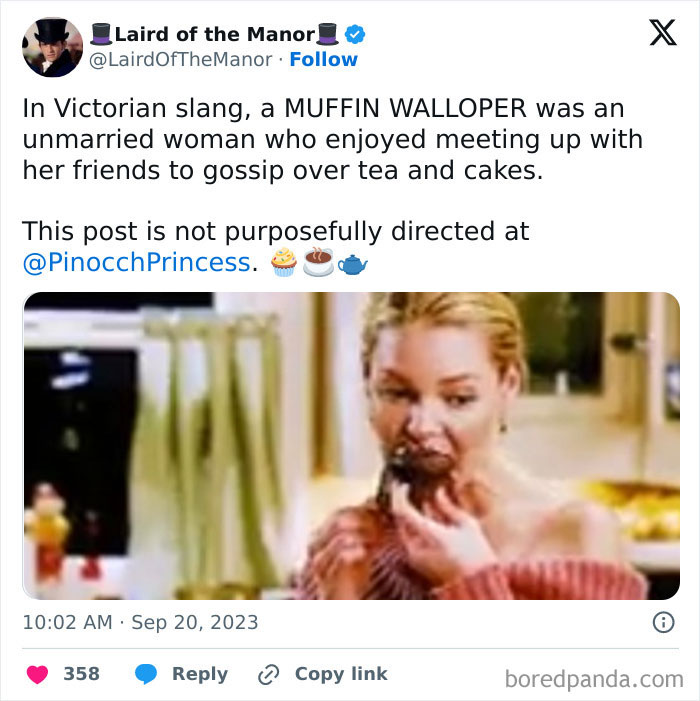Click the Copy link text
700x701 pixels.
(x=341, y=674)
